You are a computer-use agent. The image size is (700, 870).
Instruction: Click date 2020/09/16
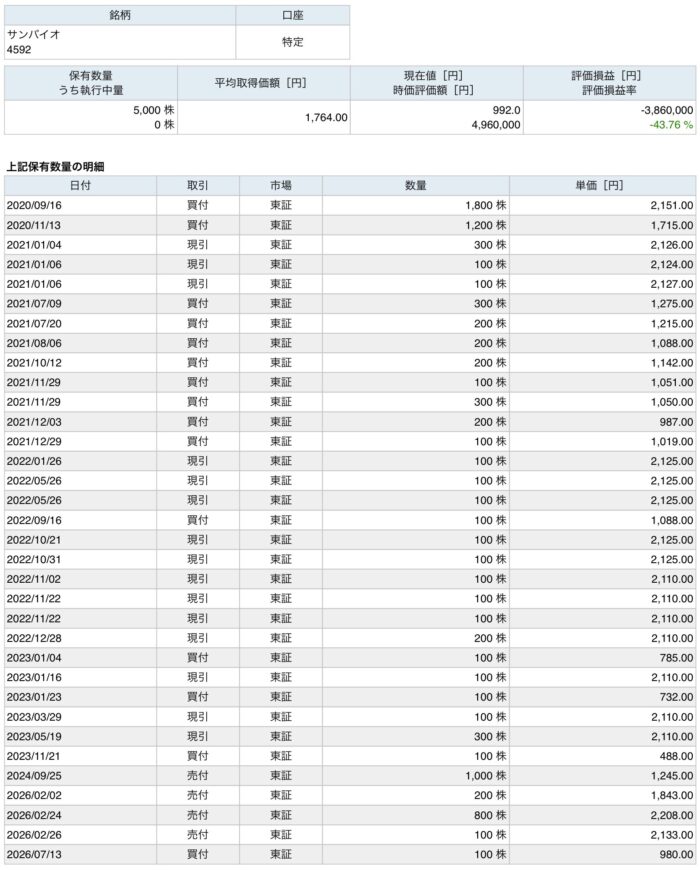(34, 206)
